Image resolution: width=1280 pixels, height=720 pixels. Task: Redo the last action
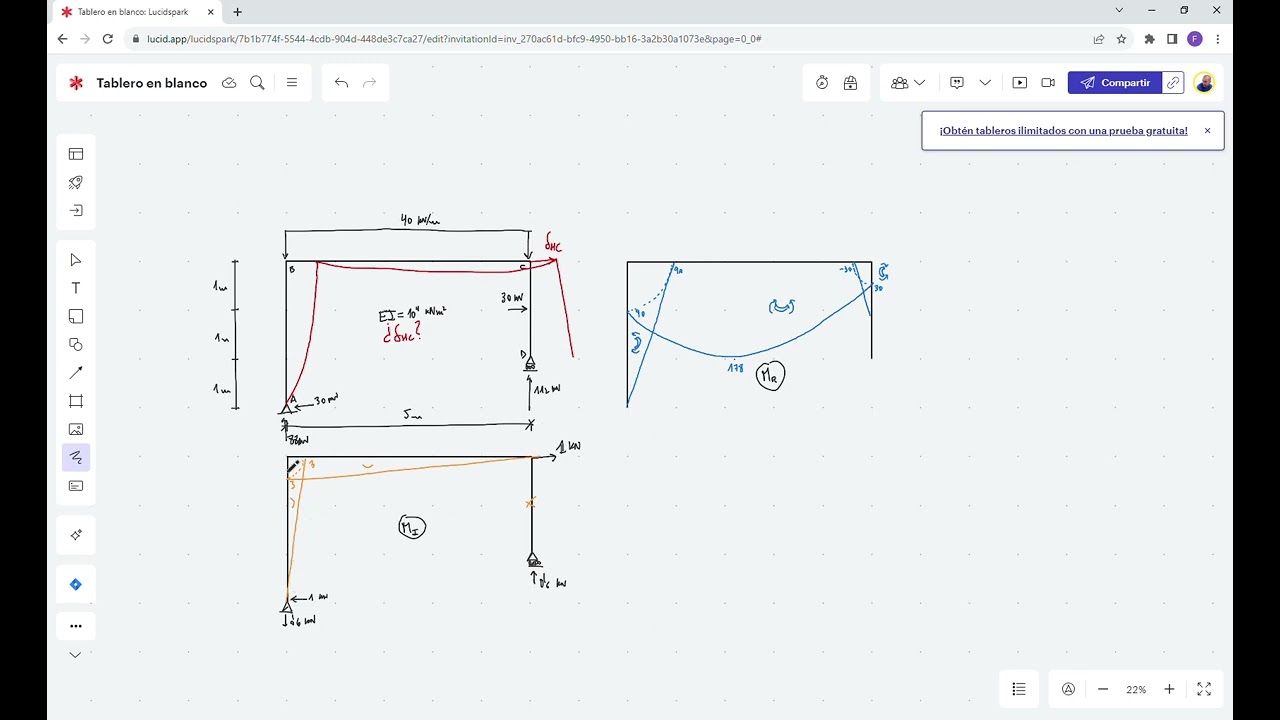click(370, 83)
